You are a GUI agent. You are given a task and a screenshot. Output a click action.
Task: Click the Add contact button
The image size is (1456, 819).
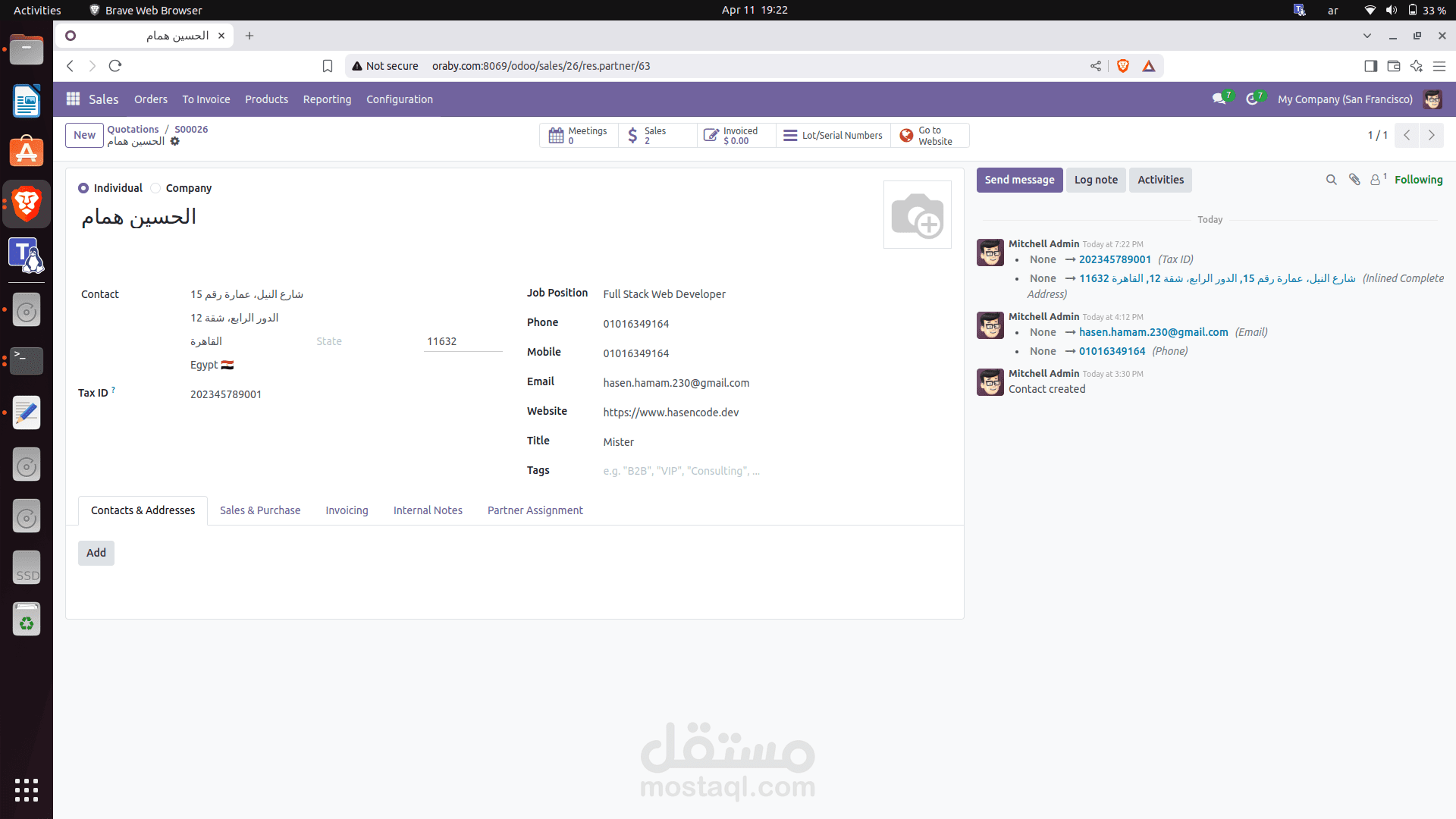(x=96, y=553)
